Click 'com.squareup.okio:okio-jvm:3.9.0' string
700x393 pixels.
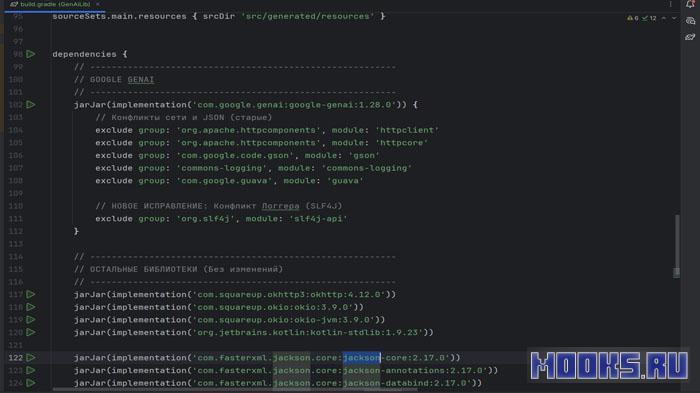283,320
